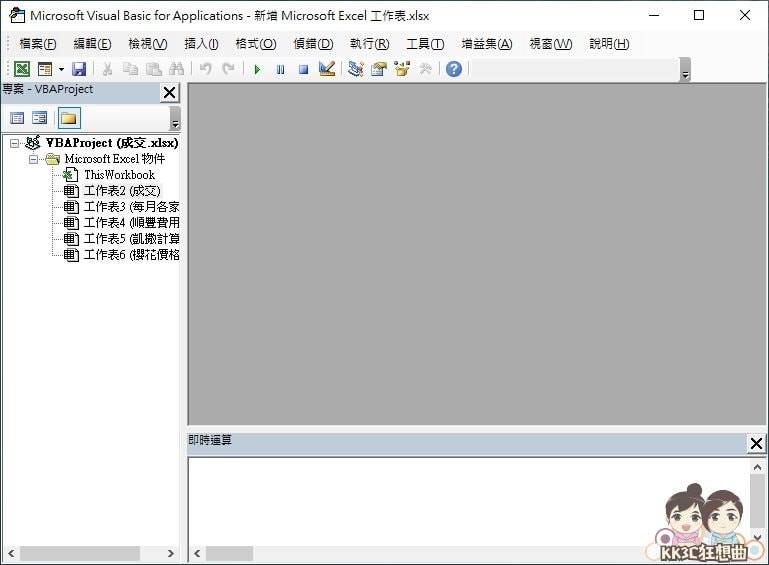This screenshot has width=769, height=565.
Task: Click the immediate window scroll up arrow
Action: click(x=757, y=467)
